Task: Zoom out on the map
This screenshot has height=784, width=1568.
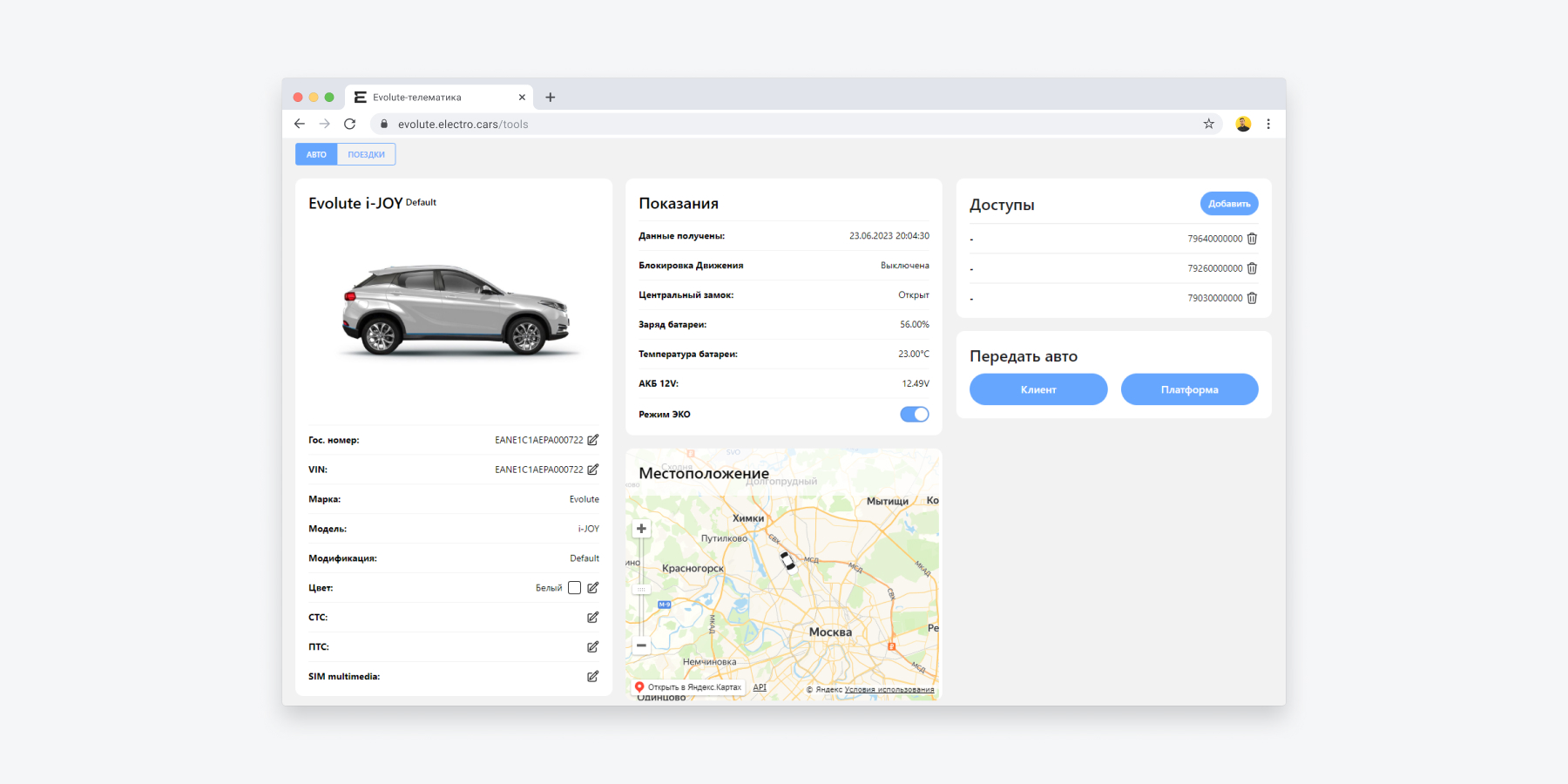Action: tap(641, 645)
